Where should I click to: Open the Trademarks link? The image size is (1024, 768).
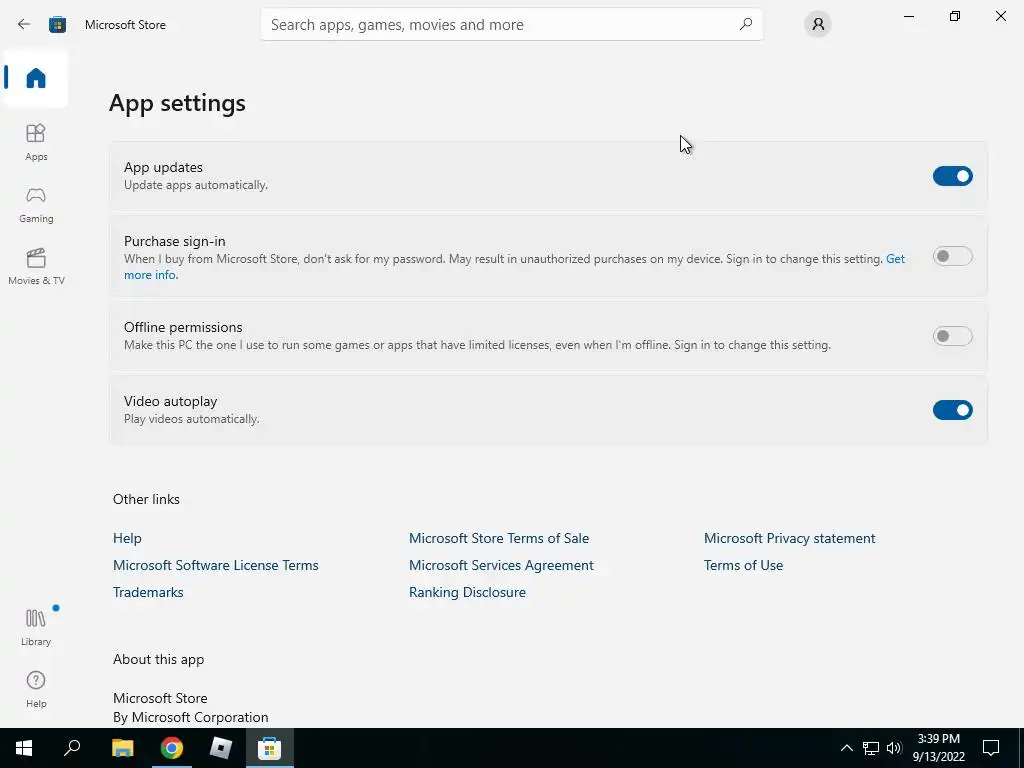pyautogui.click(x=148, y=592)
